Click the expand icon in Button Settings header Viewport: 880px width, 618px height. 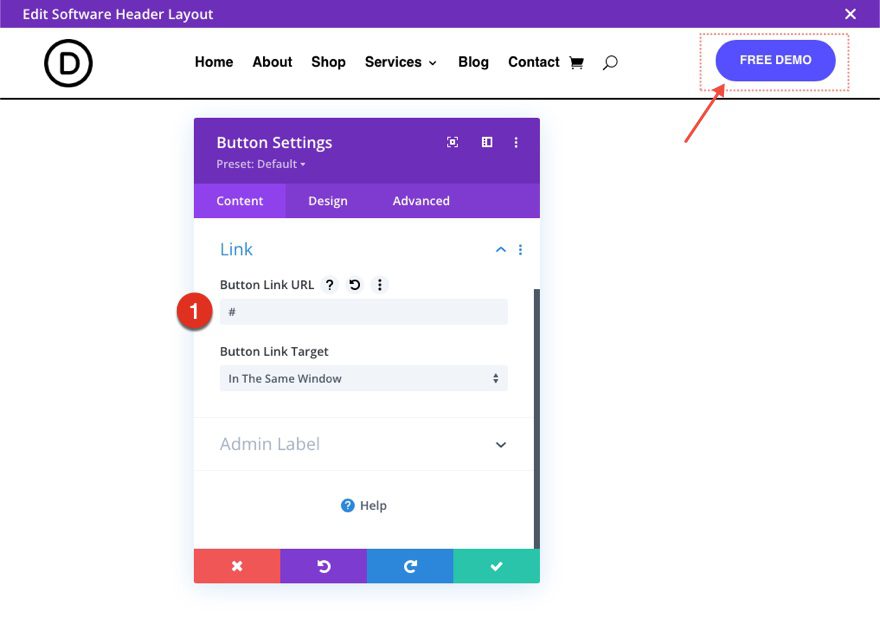click(x=452, y=142)
